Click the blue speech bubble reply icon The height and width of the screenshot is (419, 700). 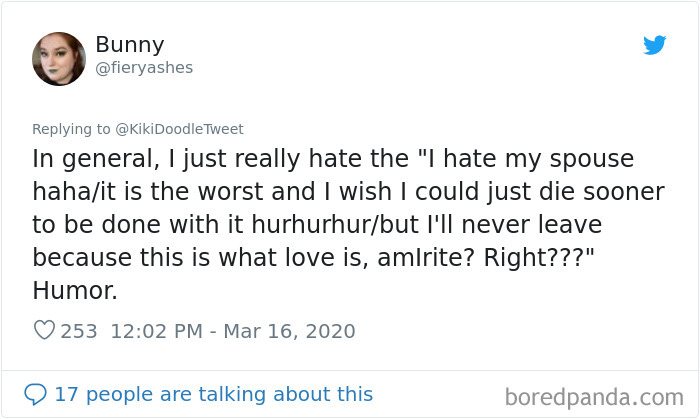pyautogui.click(x=35, y=394)
